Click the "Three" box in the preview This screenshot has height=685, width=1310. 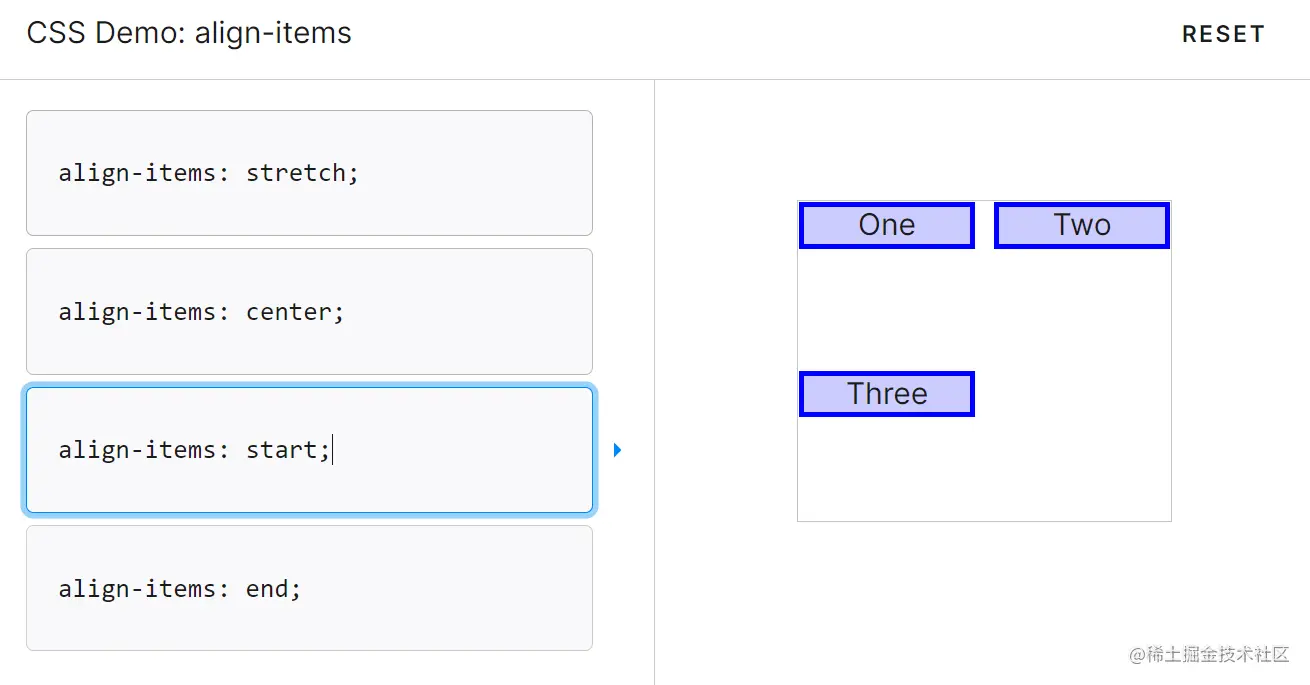(x=886, y=394)
